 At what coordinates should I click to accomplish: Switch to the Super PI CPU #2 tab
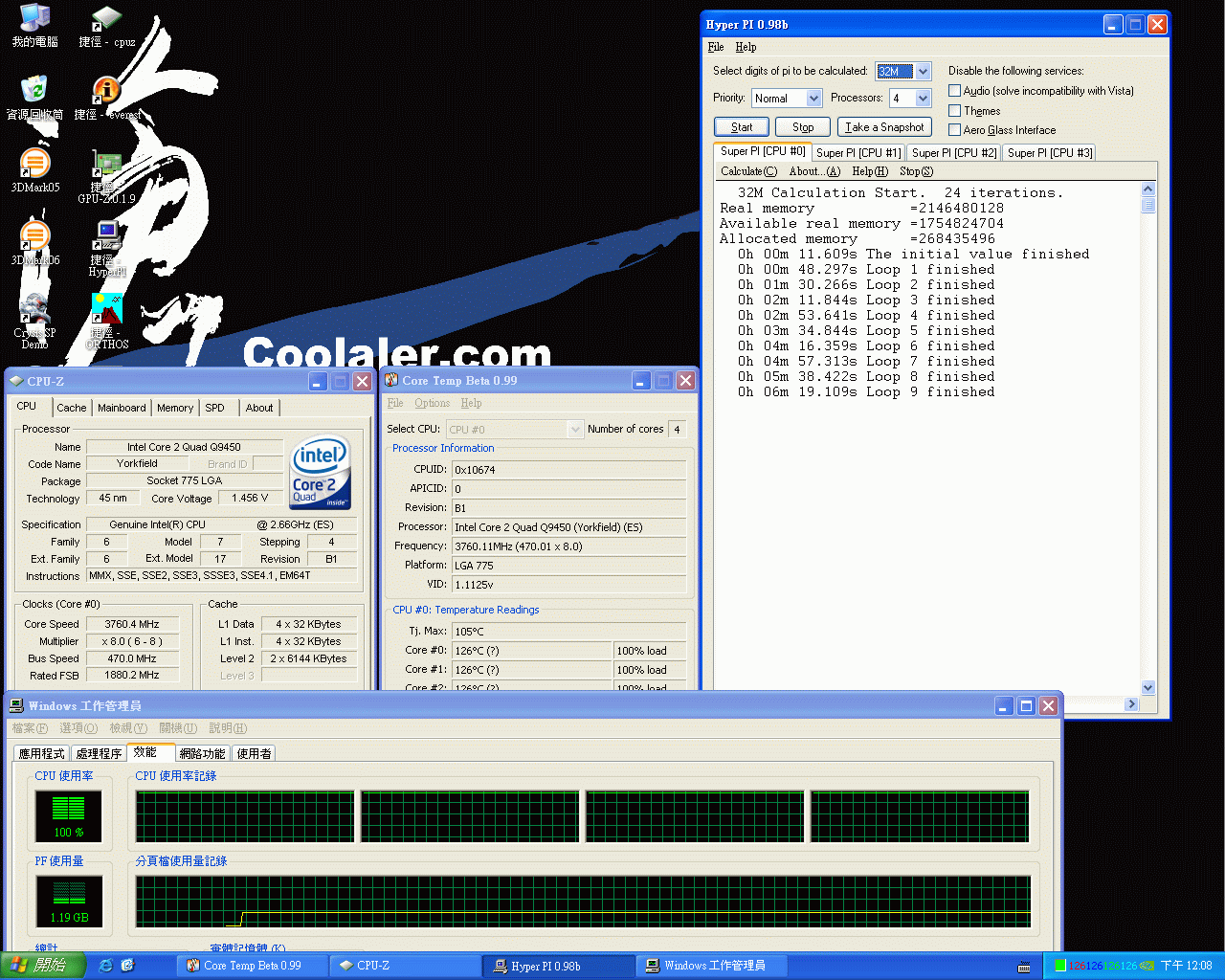pos(954,153)
